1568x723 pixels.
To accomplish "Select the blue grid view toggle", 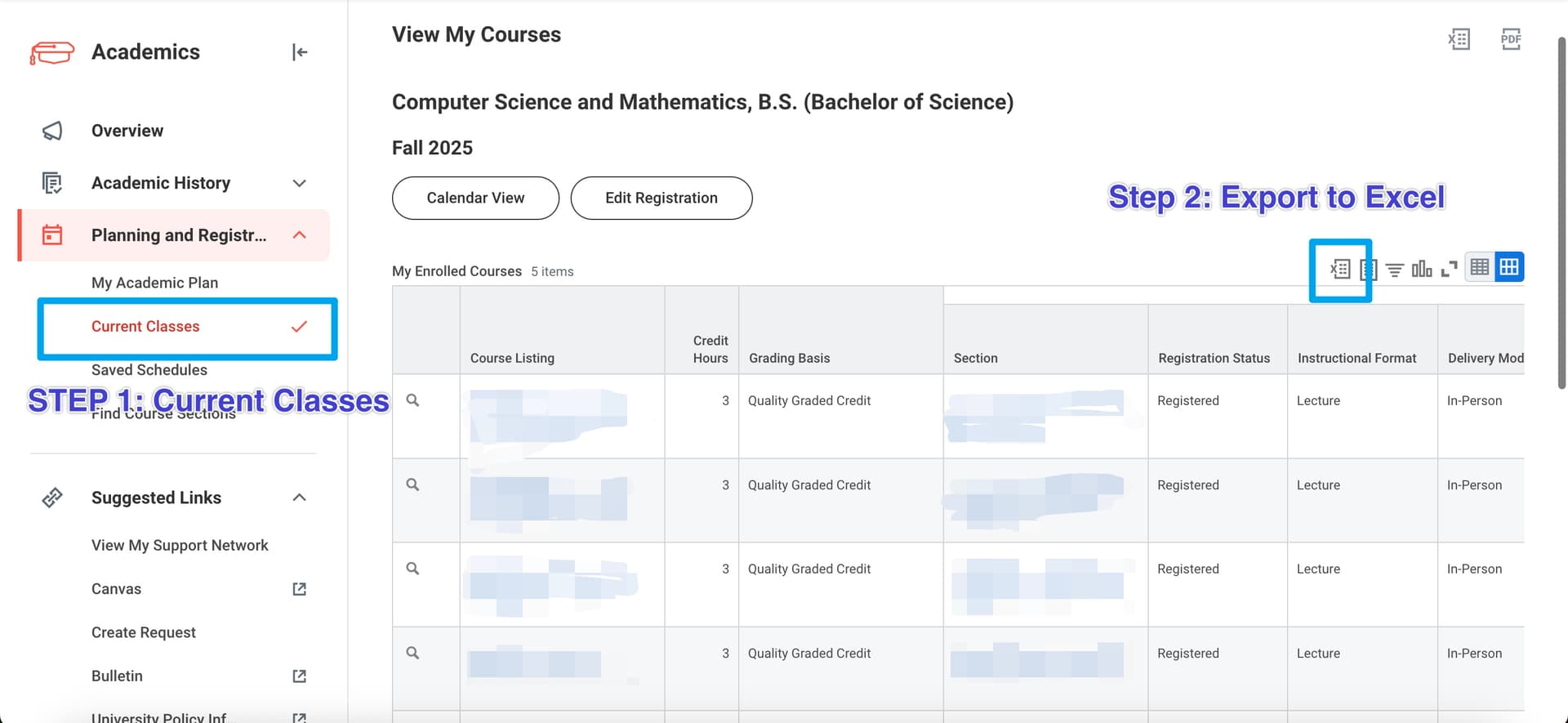I will (x=1509, y=267).
